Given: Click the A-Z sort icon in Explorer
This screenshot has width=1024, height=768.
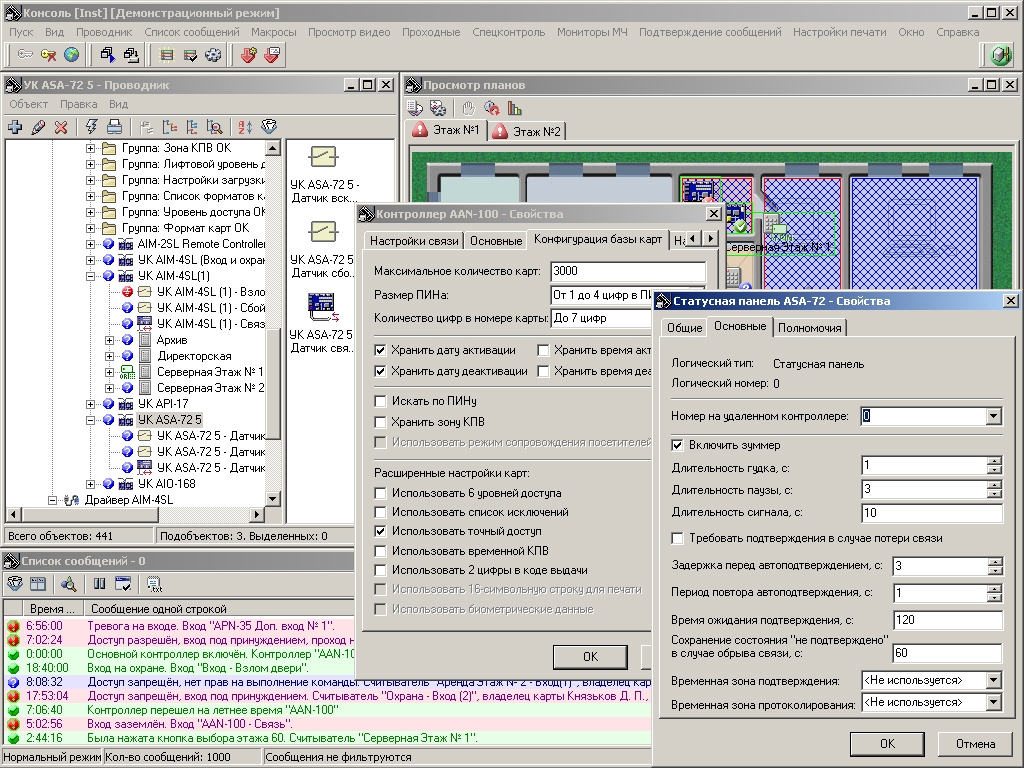Looking at the screenshot, I should pos(244,127).
